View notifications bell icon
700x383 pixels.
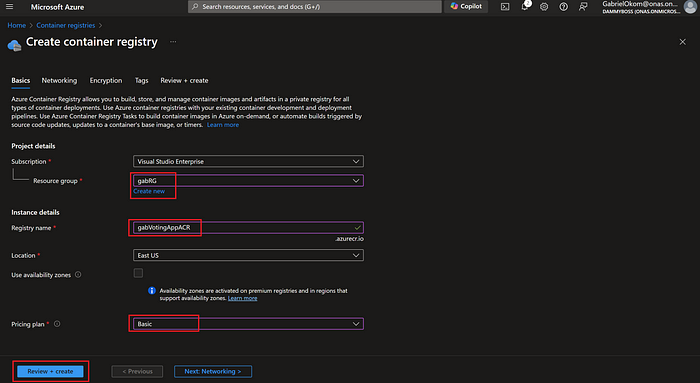coord(525,6)
